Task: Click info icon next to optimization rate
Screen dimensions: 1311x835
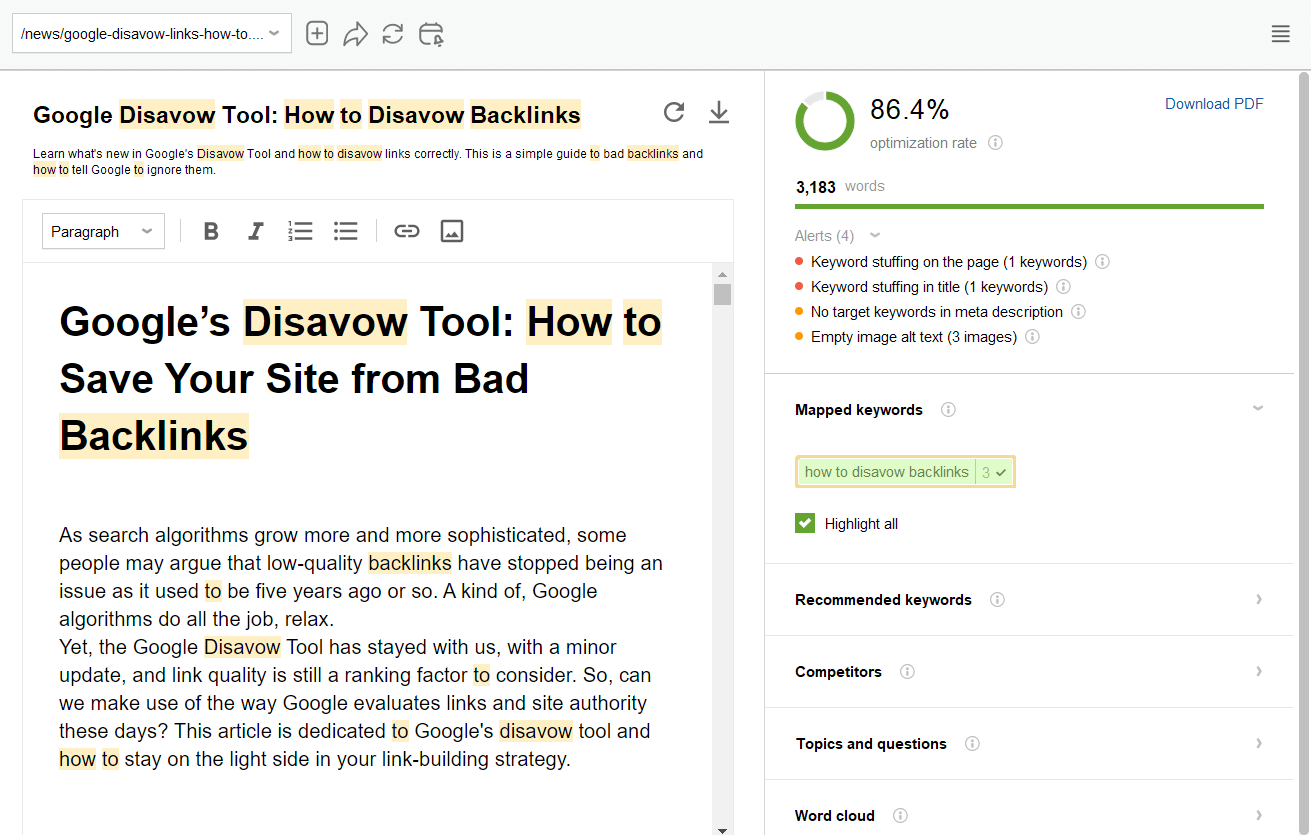Action: click(x=995, y=143)
